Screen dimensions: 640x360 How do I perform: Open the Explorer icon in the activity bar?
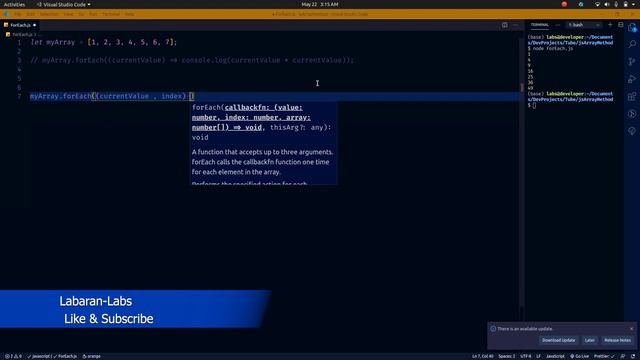point(632,27)
